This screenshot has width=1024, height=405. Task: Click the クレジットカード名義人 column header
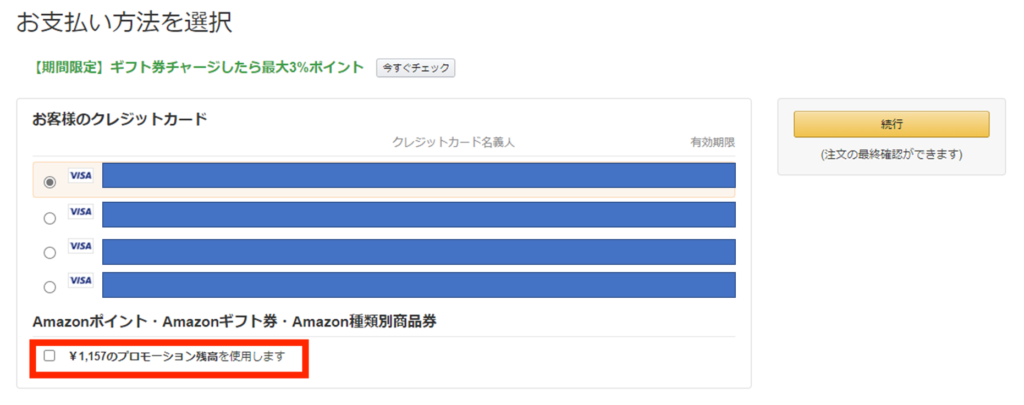click(453, 142)
